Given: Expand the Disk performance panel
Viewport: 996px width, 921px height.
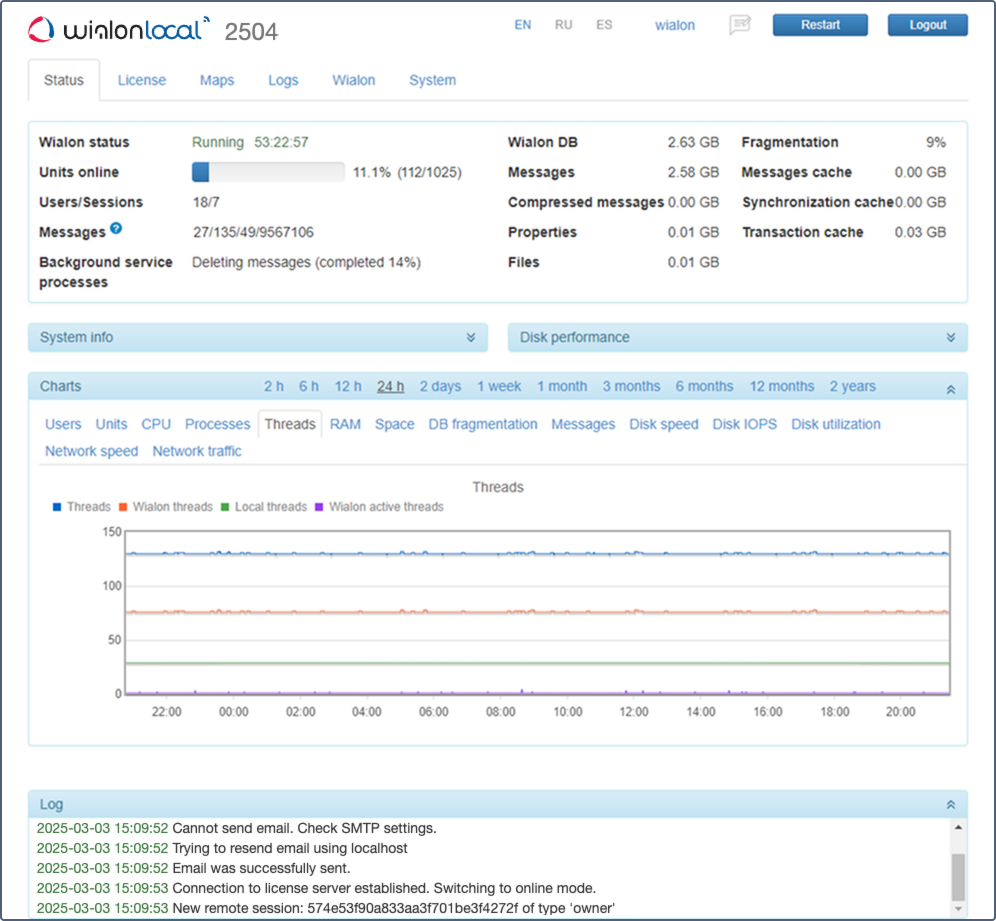Looking at the screenshot, I should 950,338.
